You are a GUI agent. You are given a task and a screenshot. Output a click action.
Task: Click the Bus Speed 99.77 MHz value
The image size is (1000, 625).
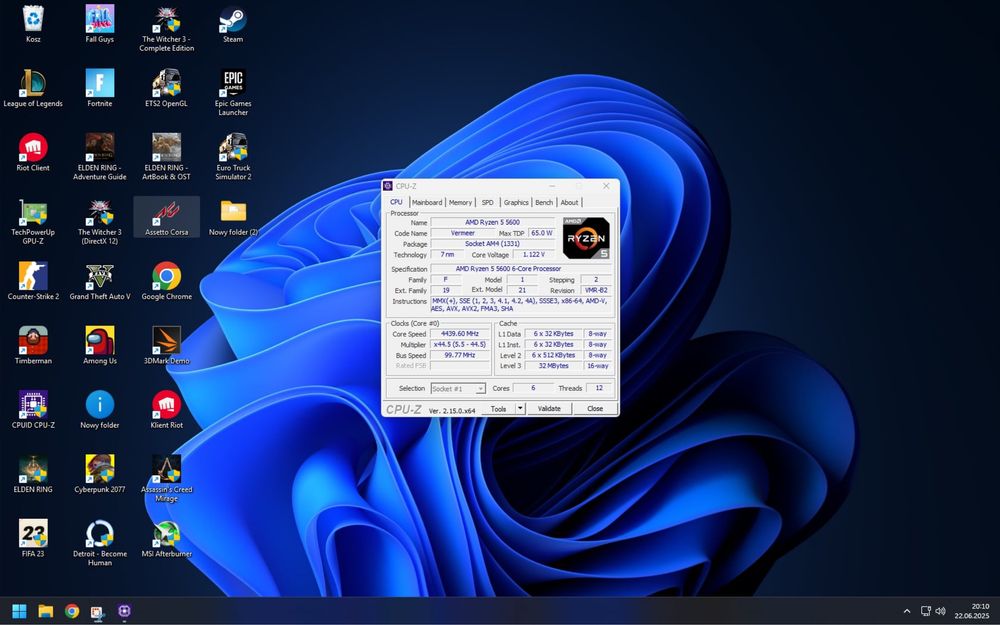pyautogui.click(x=460, y=355)
